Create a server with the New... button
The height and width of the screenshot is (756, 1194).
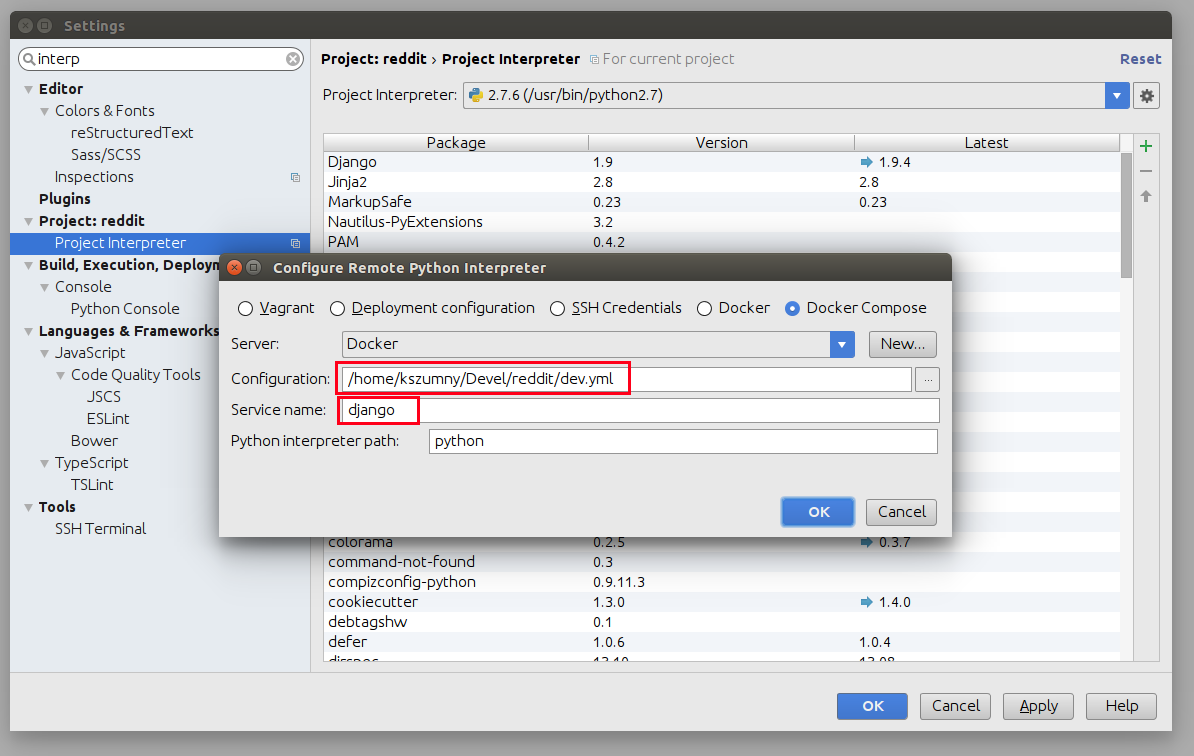click(x=901, y=344)
